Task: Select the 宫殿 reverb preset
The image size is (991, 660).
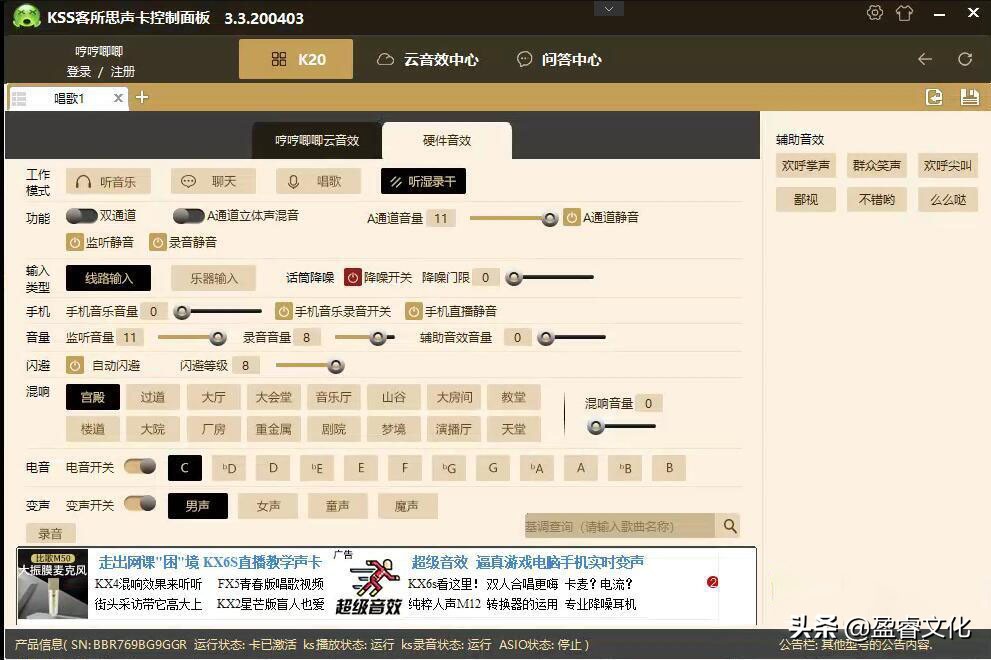Action: 92,397
